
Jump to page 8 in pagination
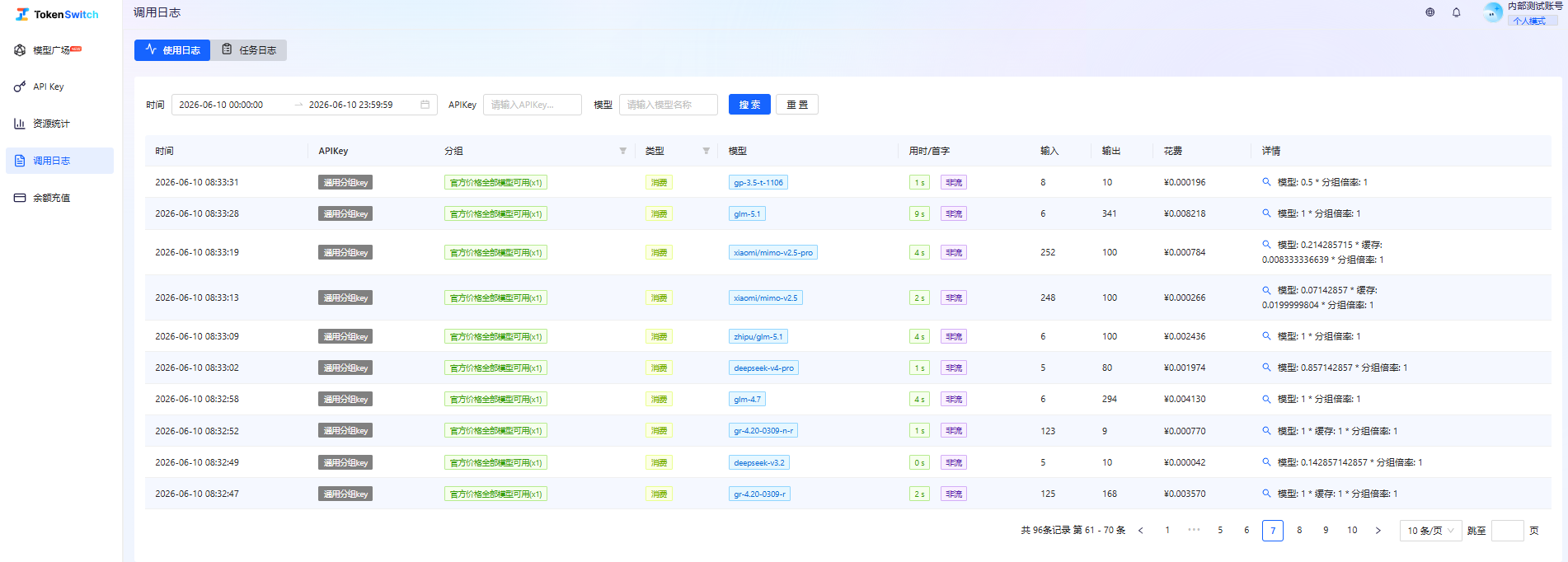point(1299,531)
